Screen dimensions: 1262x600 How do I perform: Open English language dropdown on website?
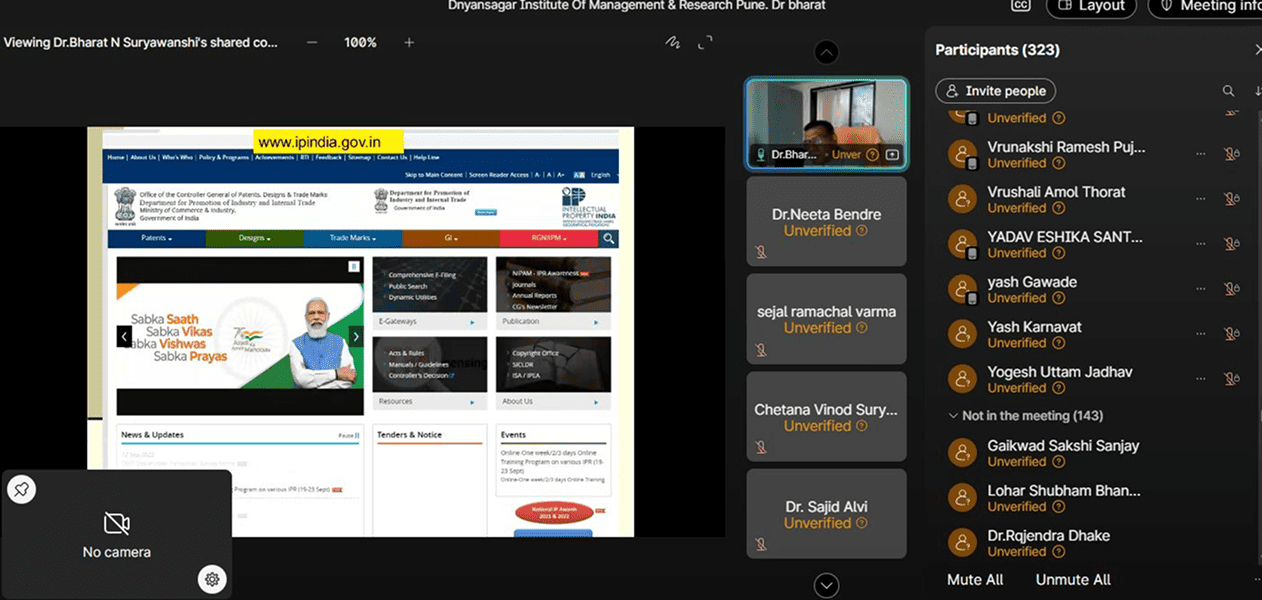coord(603,175)
